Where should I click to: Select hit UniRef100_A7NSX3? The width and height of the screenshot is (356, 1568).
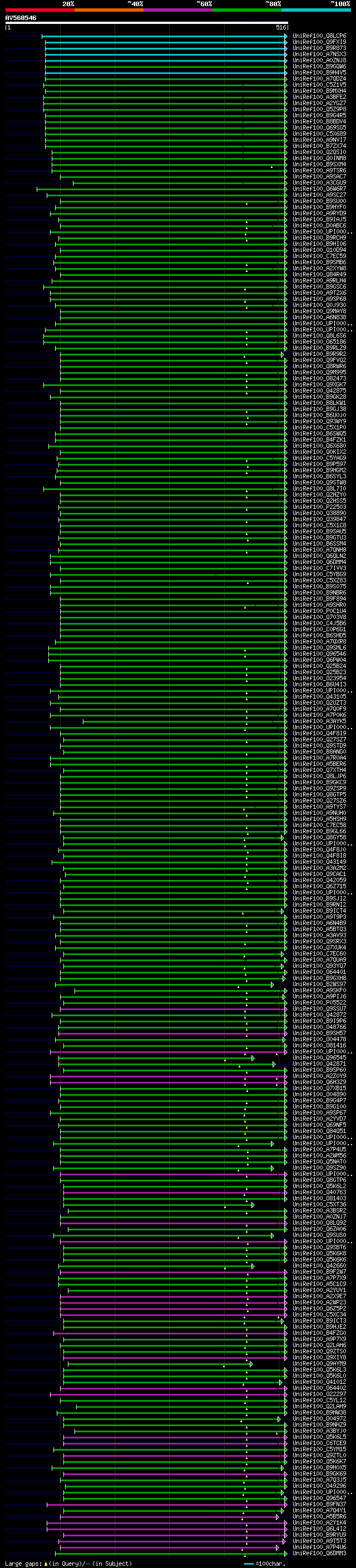[x=319, y=54]
